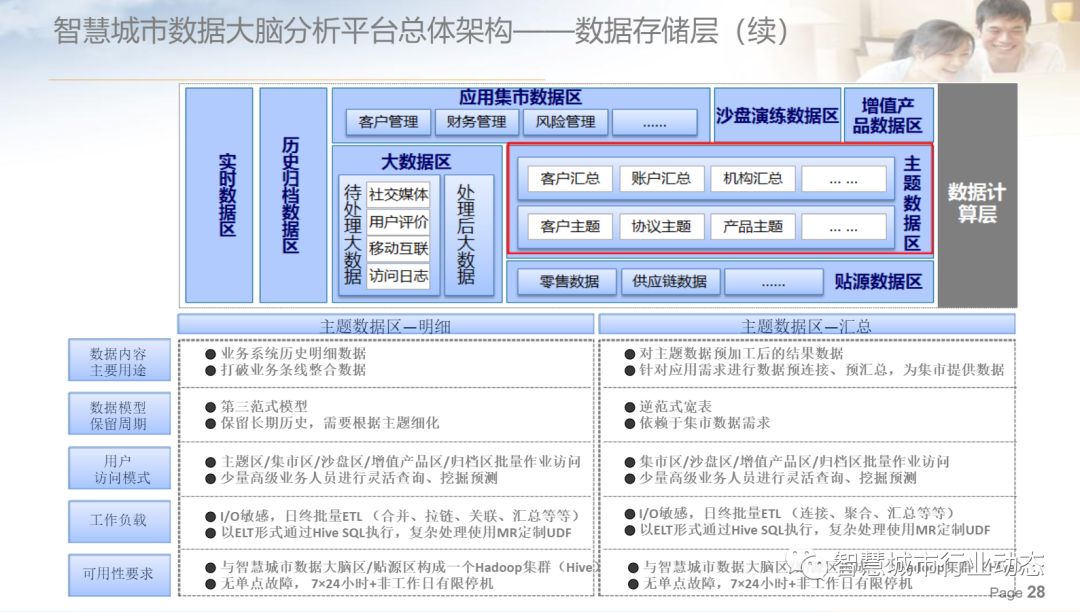Choose the 风险管理 box
The width and height of the screenshot is (1080, 612).
[x=565, y=122]
